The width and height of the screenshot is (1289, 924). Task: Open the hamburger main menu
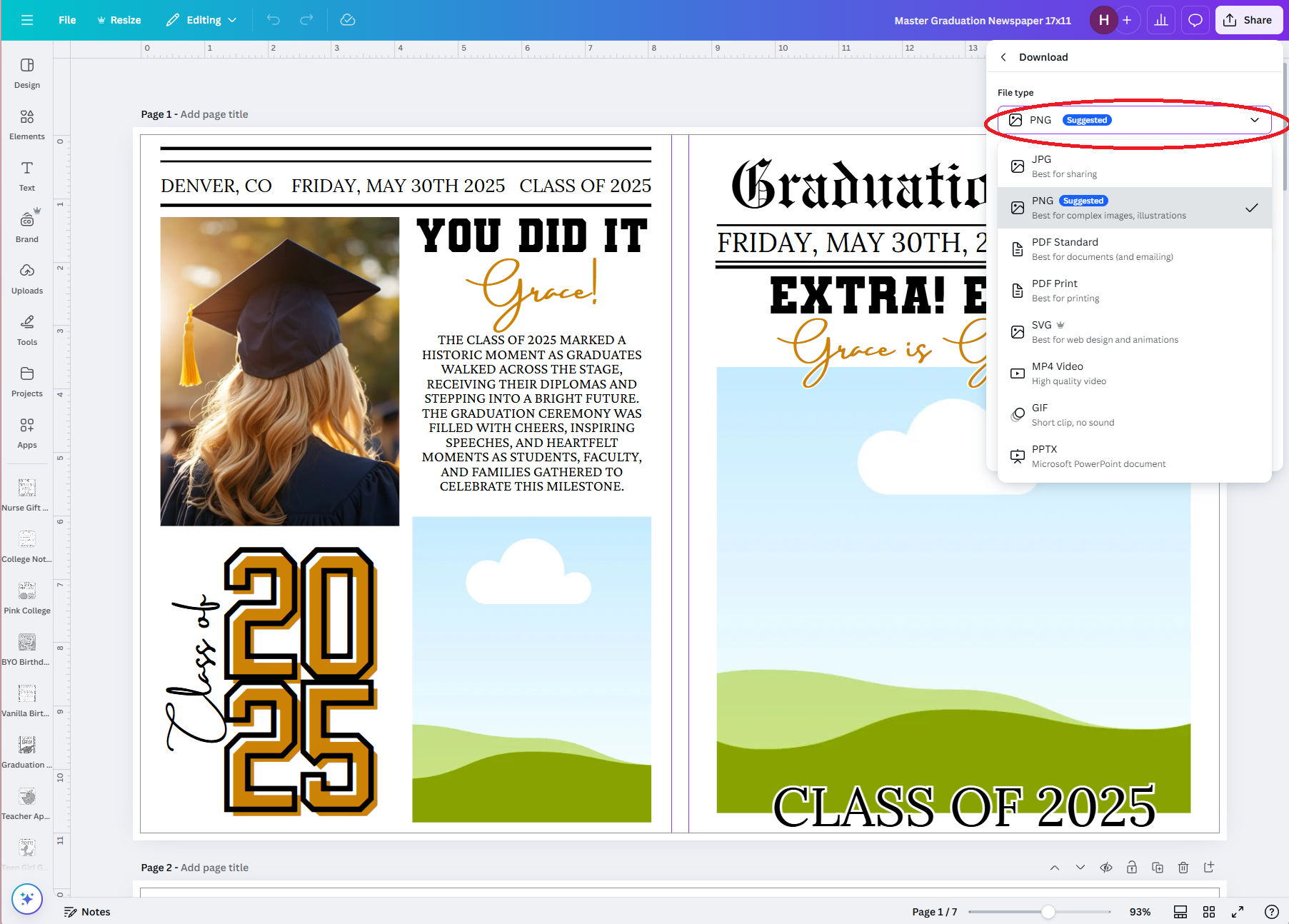(x=27, y=20)
